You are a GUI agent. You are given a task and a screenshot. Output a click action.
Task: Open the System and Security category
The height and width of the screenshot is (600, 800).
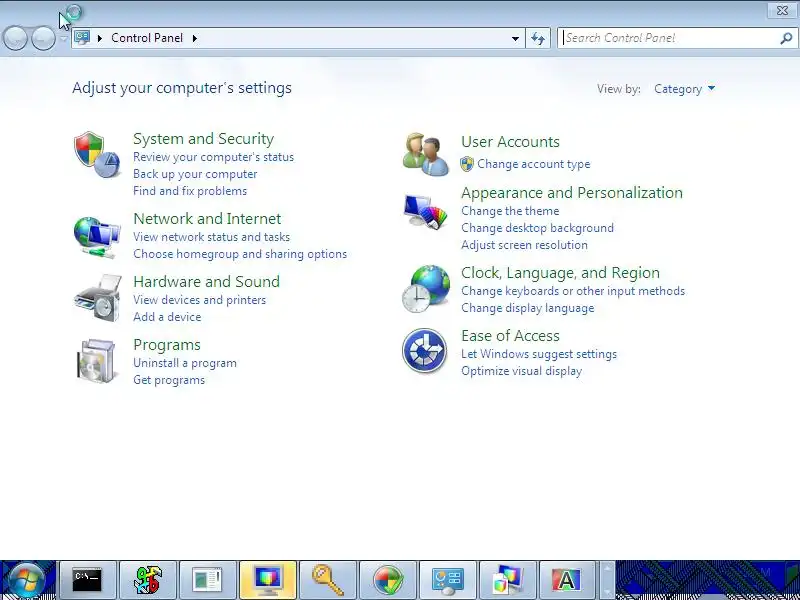click(204, 139)
